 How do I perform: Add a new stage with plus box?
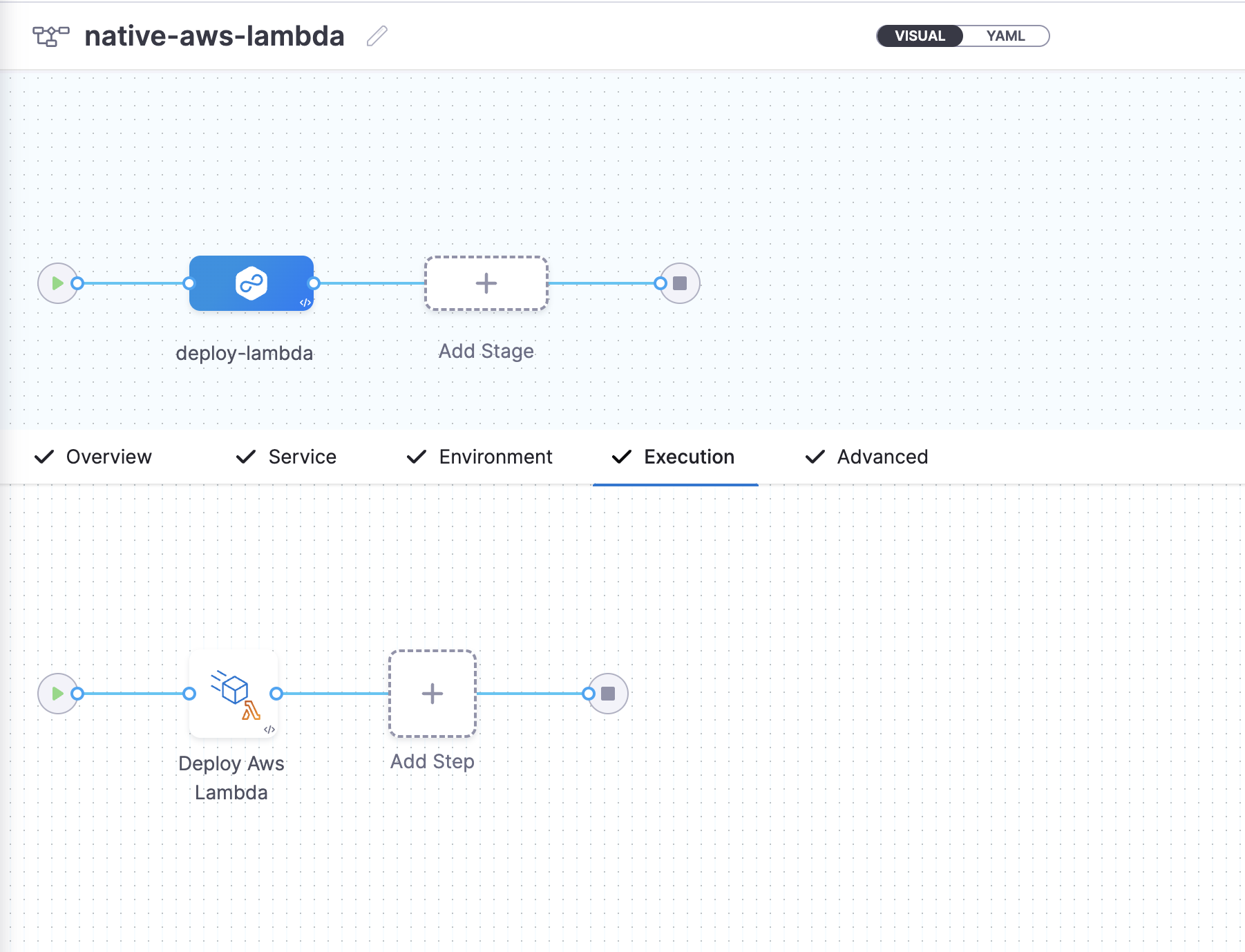coord(486,283)
